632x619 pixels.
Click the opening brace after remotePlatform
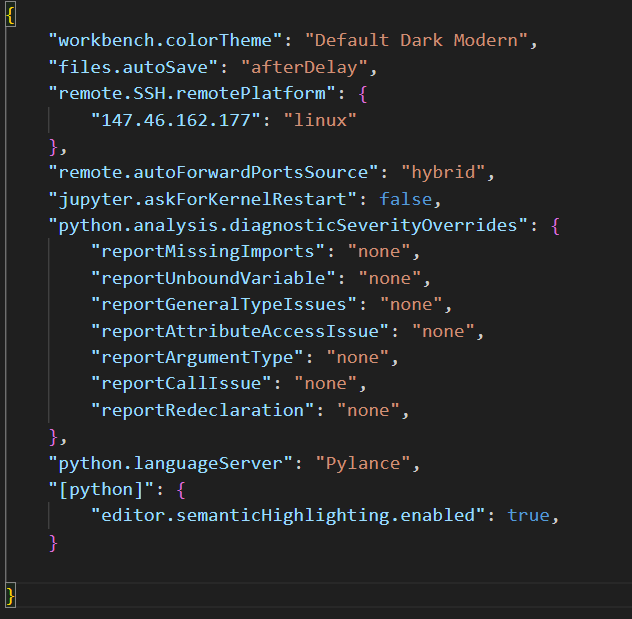[362, 94]
